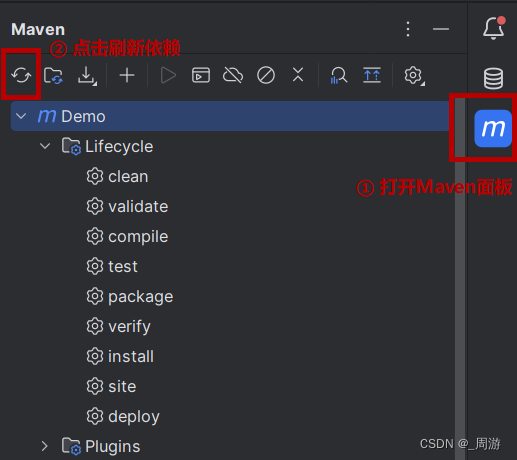The image size is (517, 460).
Task: Collapse all nodes in the Maven tree
Action: tap(298, 74)
